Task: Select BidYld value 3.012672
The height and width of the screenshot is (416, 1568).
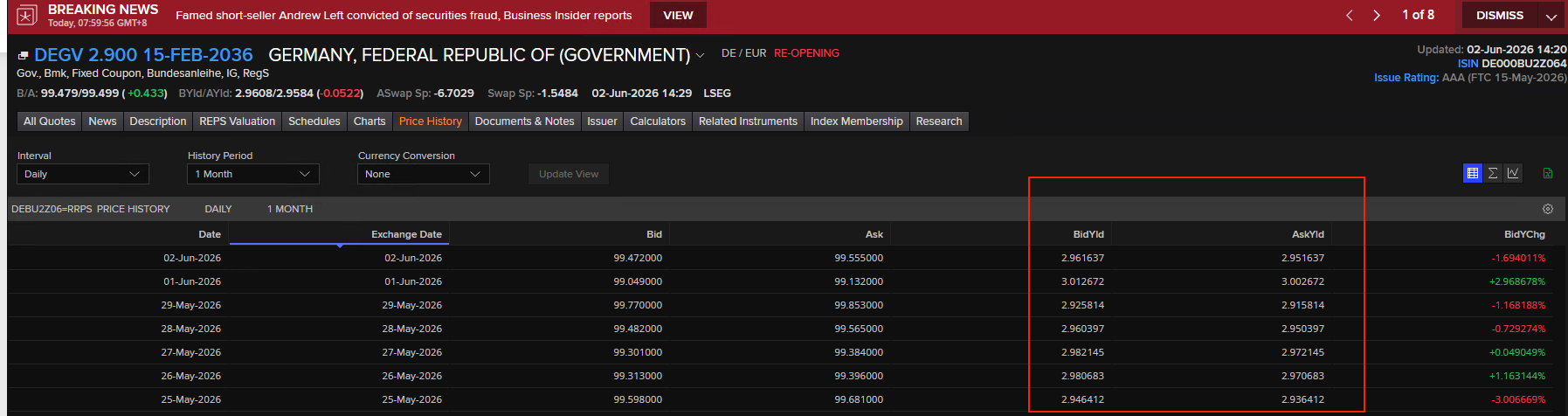Action: coord(1082,281)
